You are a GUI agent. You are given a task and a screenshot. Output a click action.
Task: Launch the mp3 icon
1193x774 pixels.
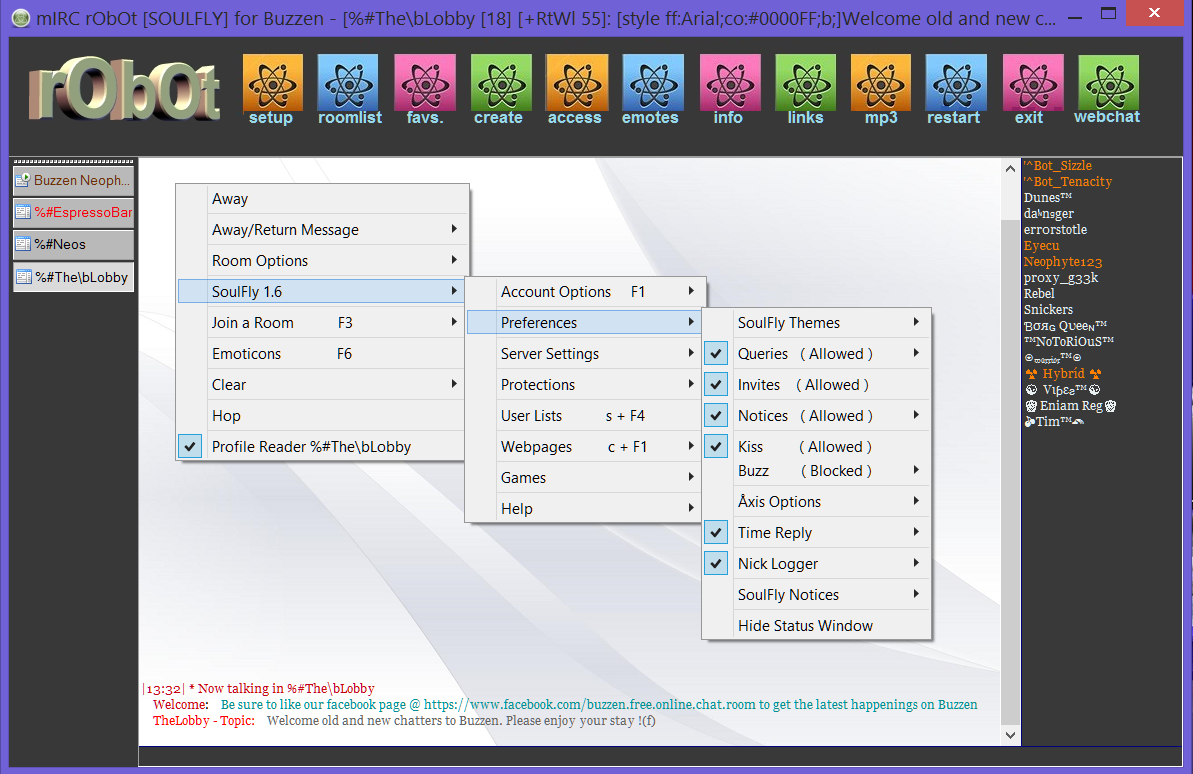pos(880,89)
